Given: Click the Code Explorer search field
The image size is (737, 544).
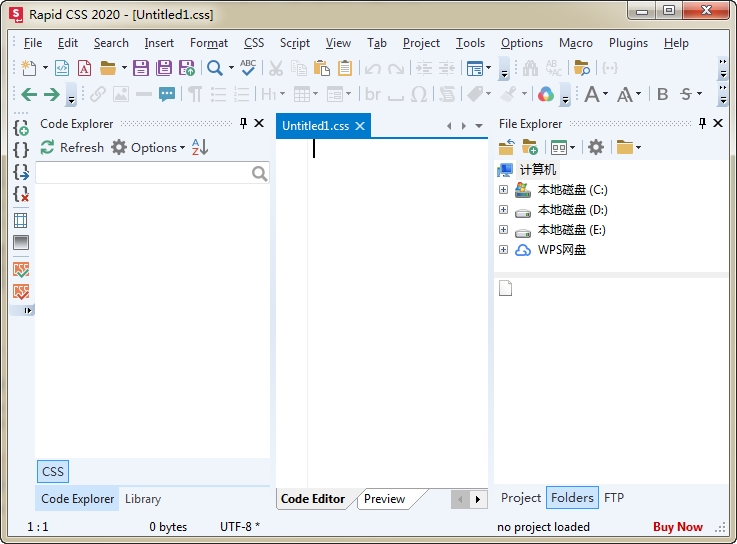Looking at the screenshot, I should pos(152,173).
